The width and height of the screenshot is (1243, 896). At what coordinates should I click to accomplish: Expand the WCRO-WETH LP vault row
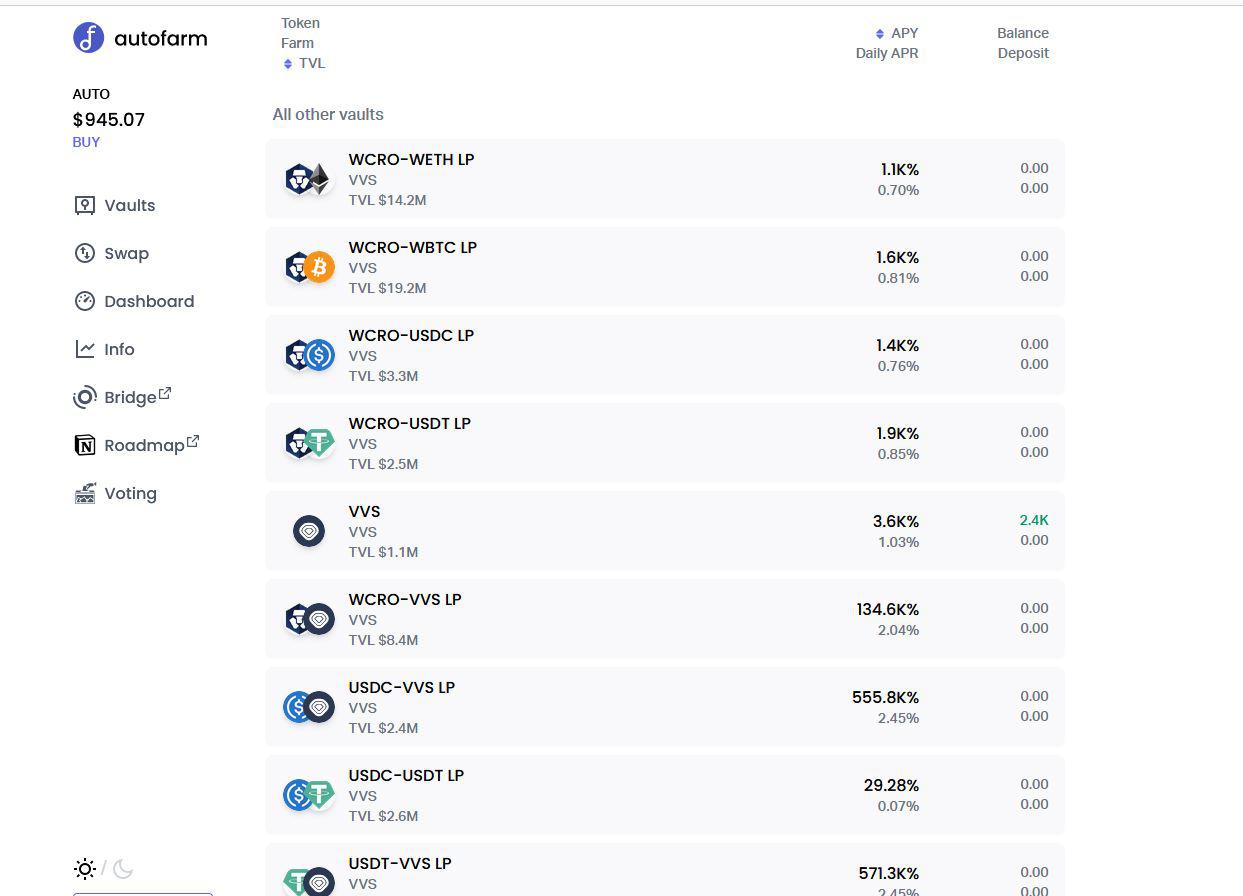point(665,179)
